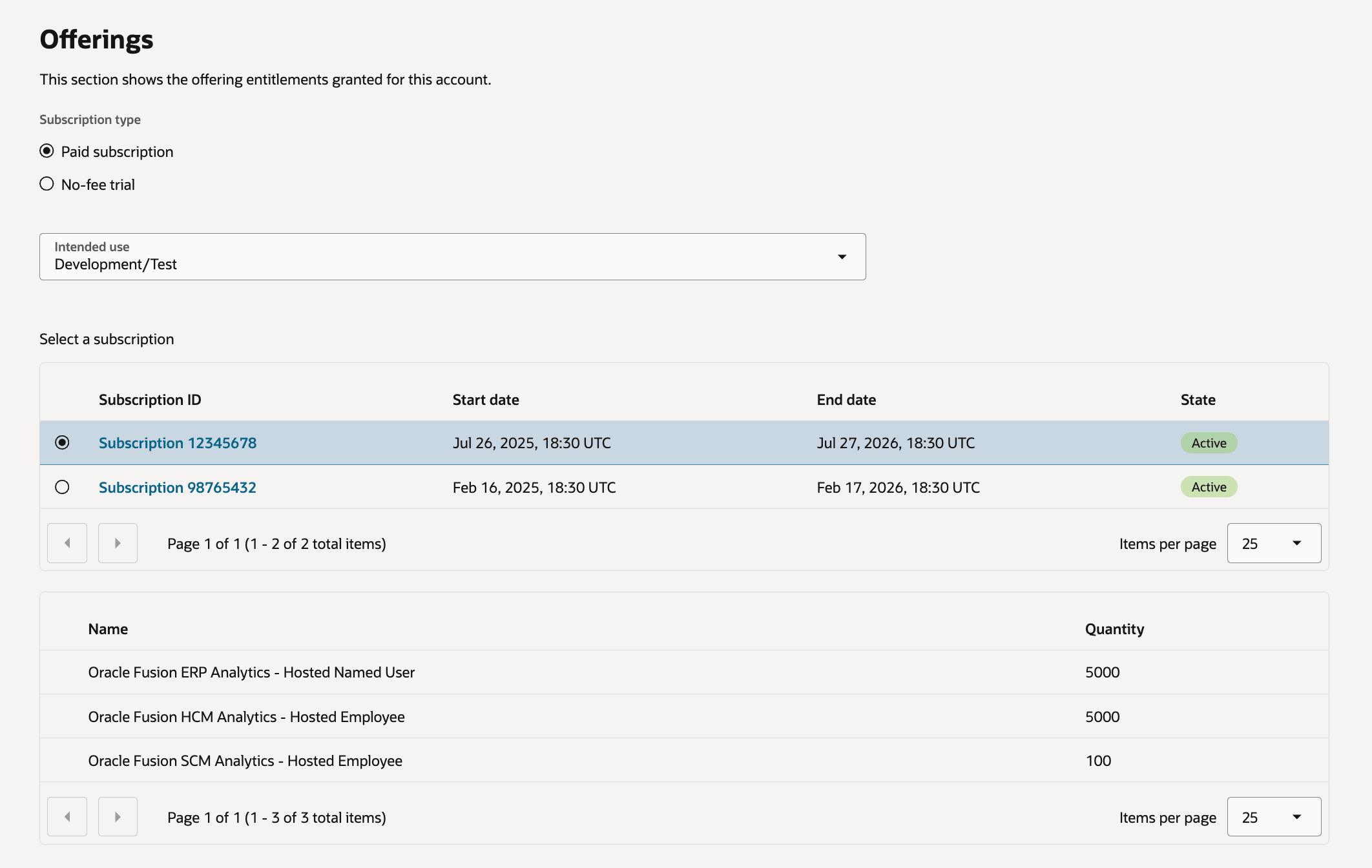
Task: Click next page arrow in subscription table
Action: [117, 543]
